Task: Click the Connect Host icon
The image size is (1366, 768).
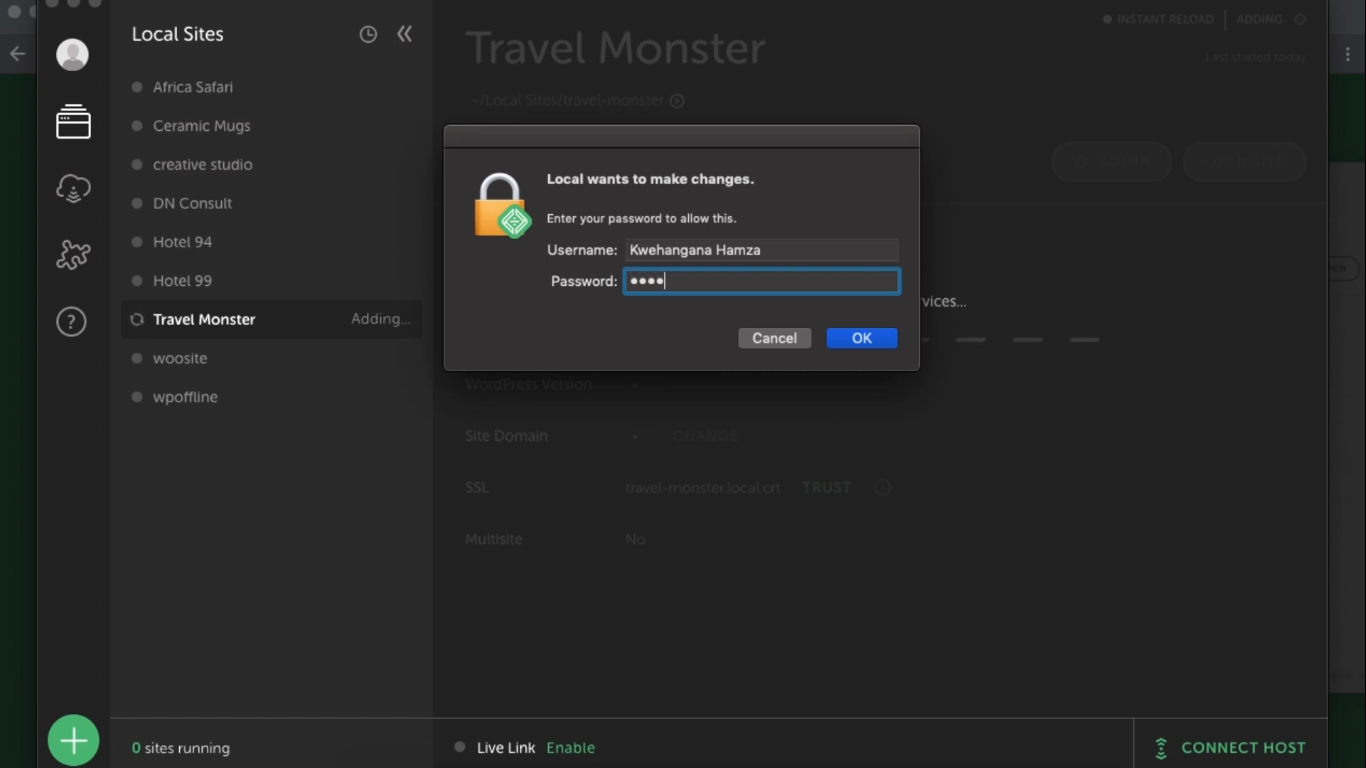Action: pos(1161,748)
